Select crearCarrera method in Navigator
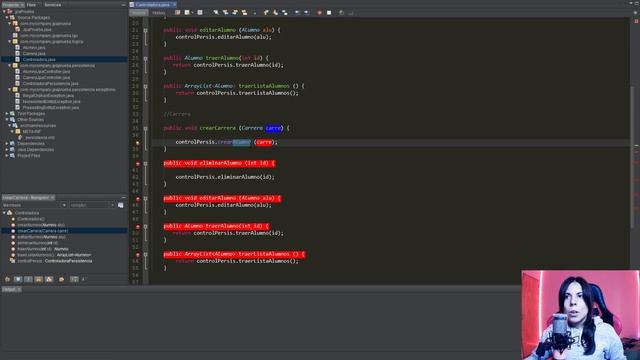Image resolution: width=640 pixels, height=360 pixels. coord(42,231)
